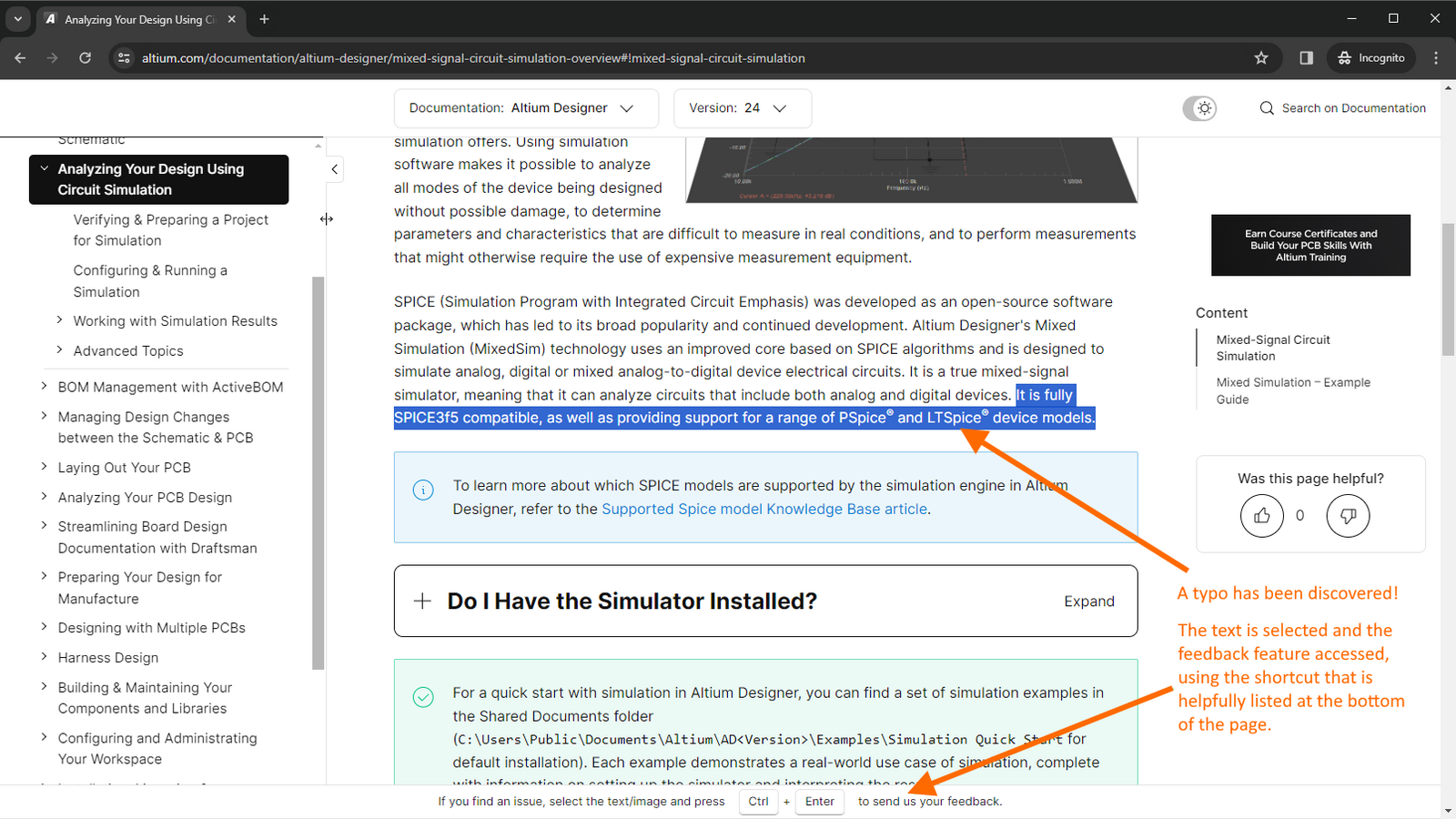
Task: Maximize the browser window
Action: click(x=1393, y=18)
